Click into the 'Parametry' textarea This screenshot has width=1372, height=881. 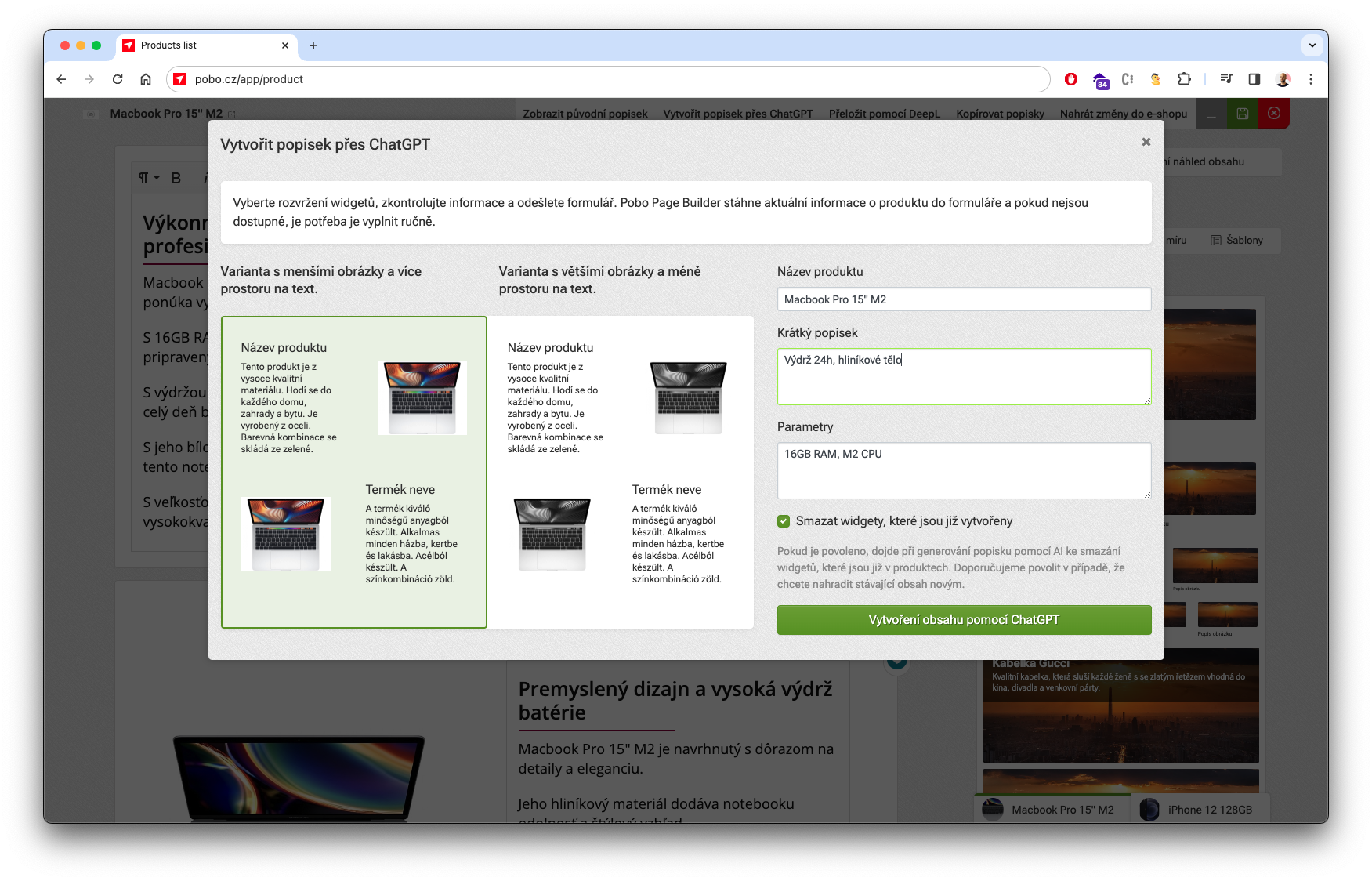click(964, 470)
